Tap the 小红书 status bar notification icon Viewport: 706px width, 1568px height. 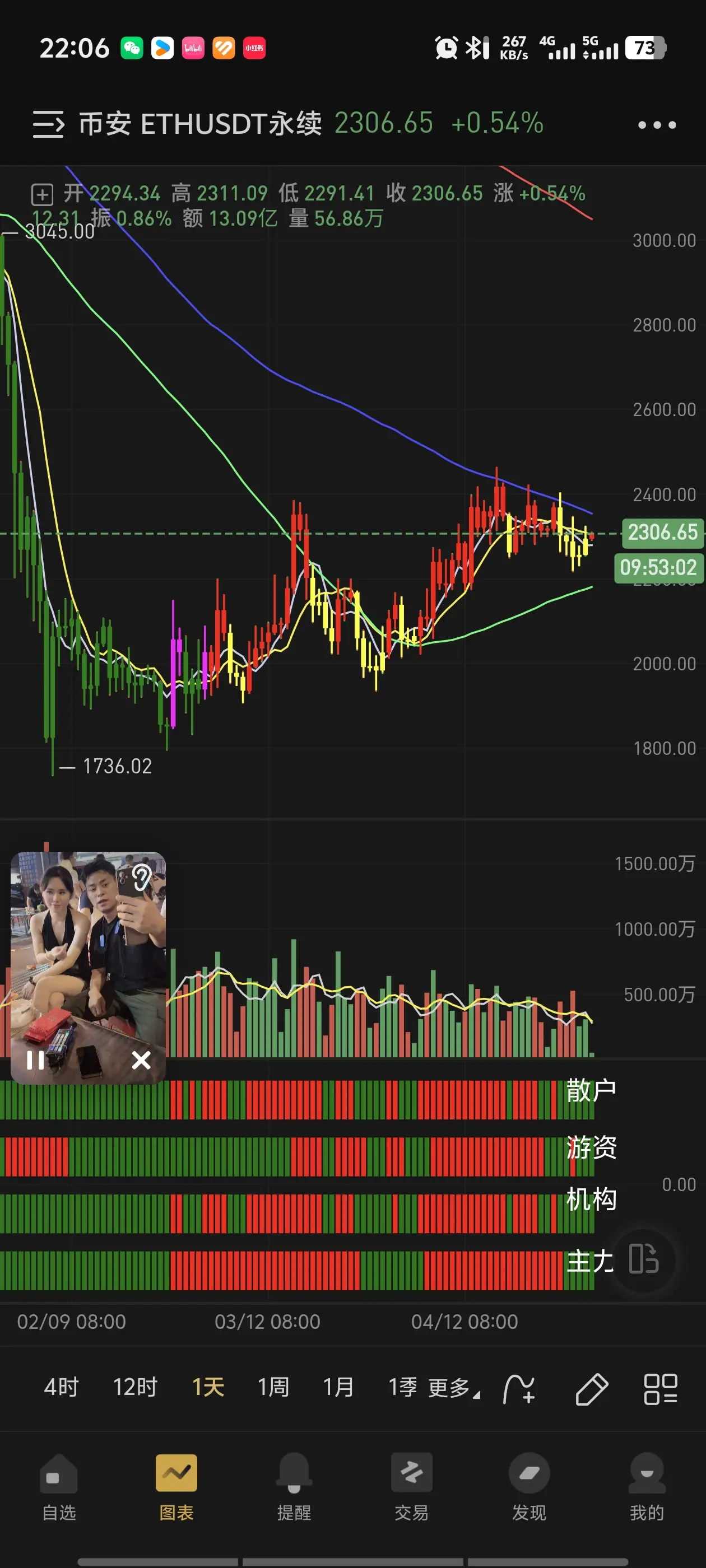click(x=254, y=48)
